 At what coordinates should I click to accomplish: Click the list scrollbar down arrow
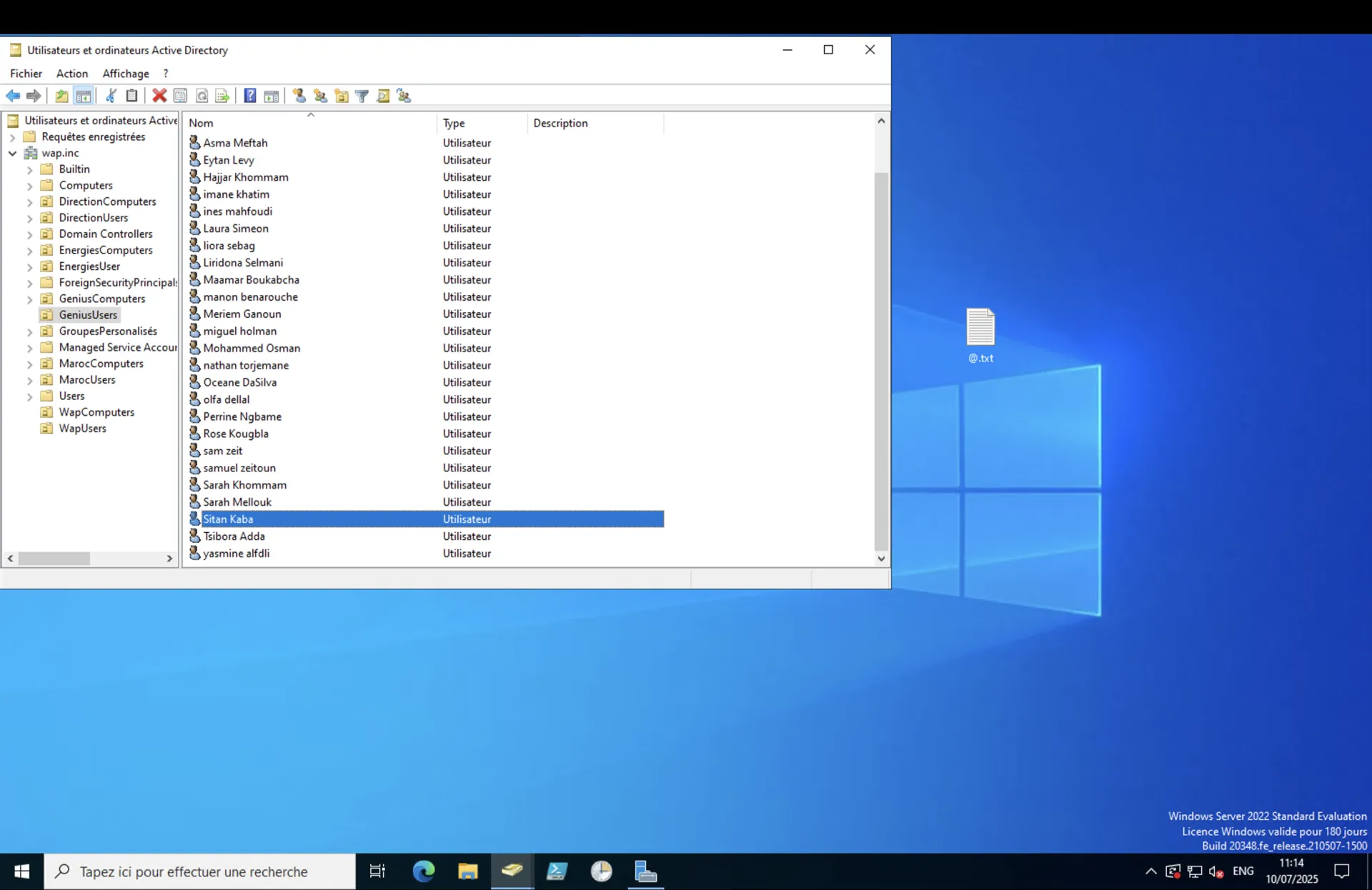pos(881,559)
